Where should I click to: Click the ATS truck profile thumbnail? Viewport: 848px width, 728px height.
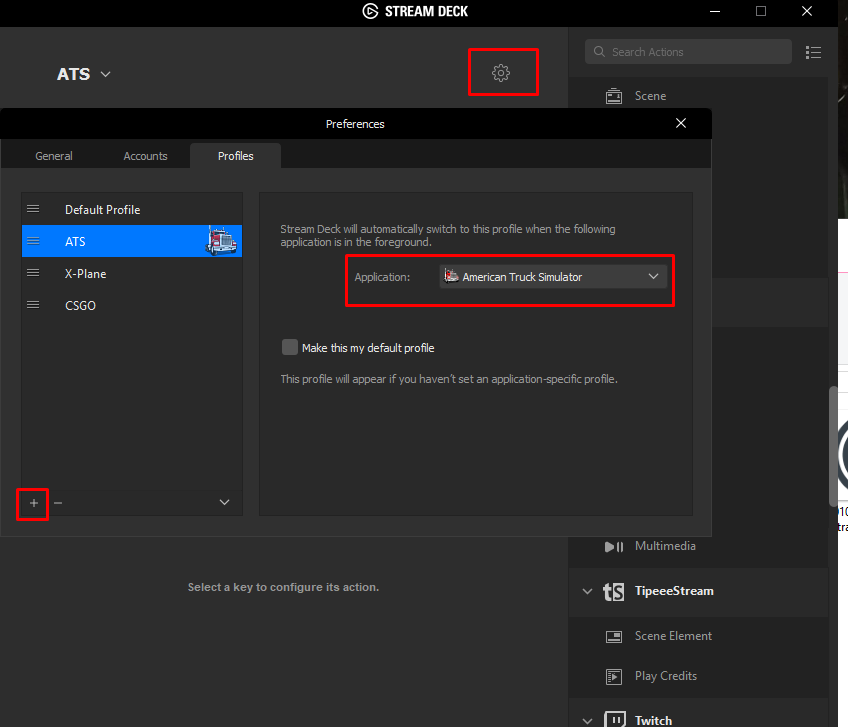[222, 241]
